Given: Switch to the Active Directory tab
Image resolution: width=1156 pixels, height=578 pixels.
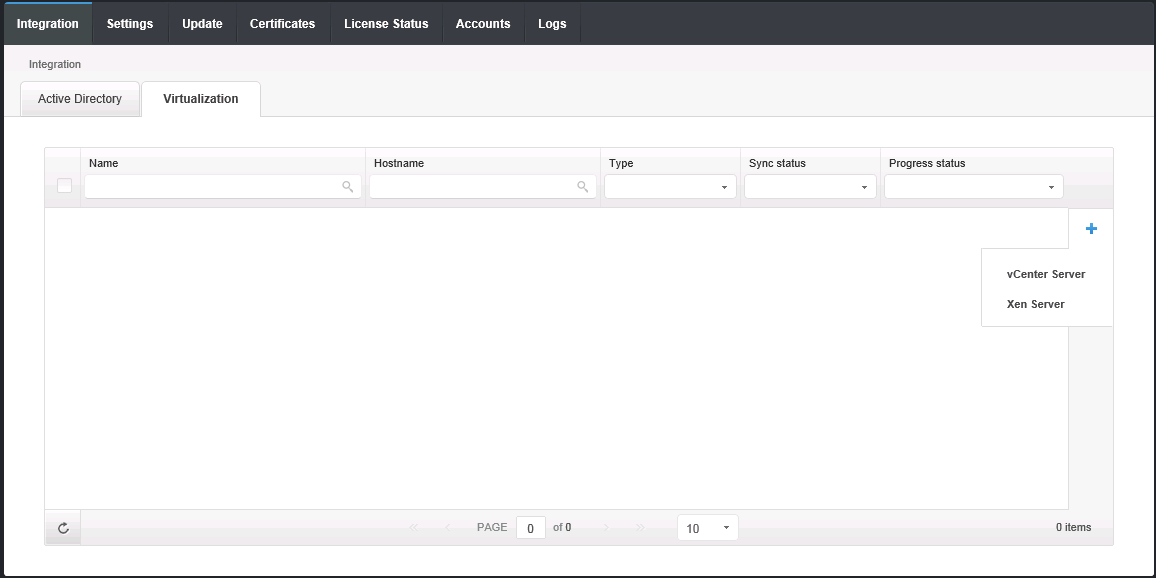Looking at the screenshot, I should pyautogui.click(x=80, y=99).
